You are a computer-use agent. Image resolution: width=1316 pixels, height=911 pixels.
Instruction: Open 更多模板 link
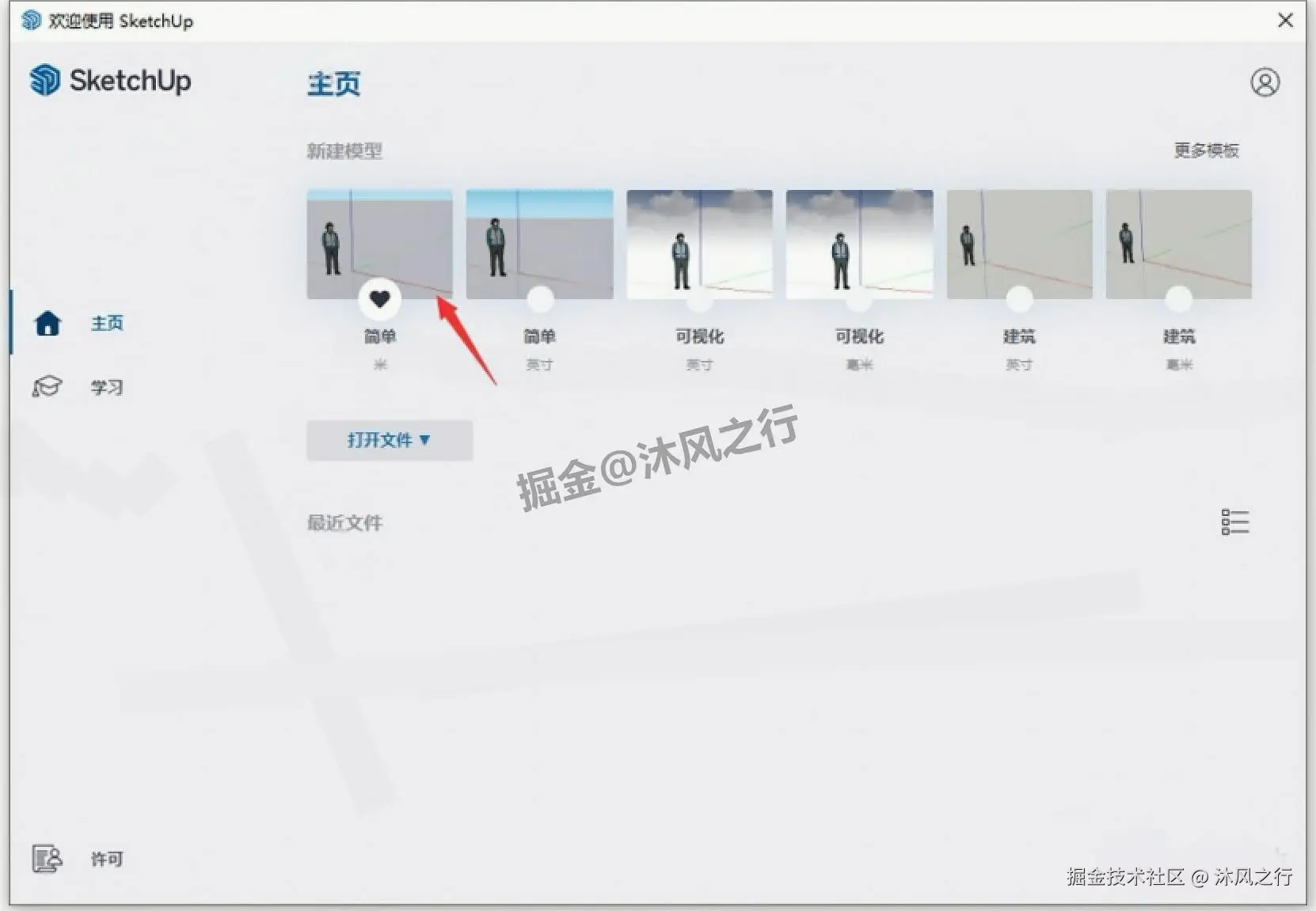[1205, 150]
